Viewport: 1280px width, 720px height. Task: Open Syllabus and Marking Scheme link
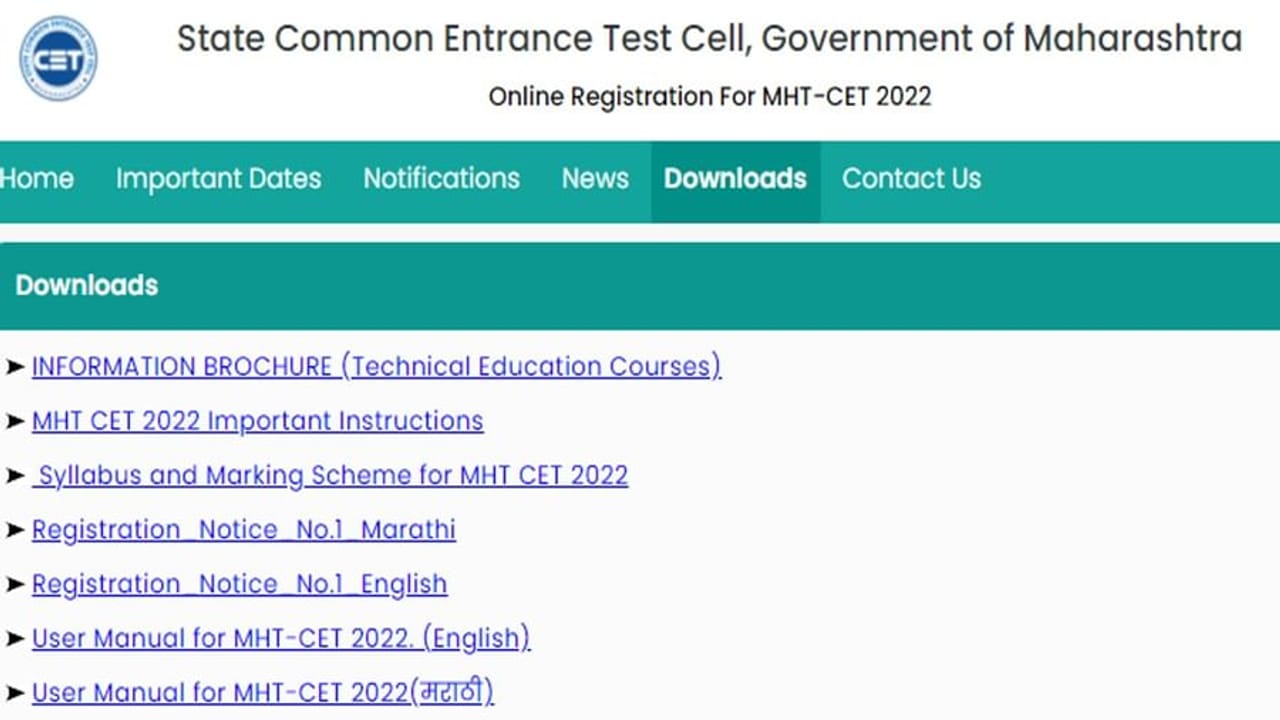(x=330, y=475)
